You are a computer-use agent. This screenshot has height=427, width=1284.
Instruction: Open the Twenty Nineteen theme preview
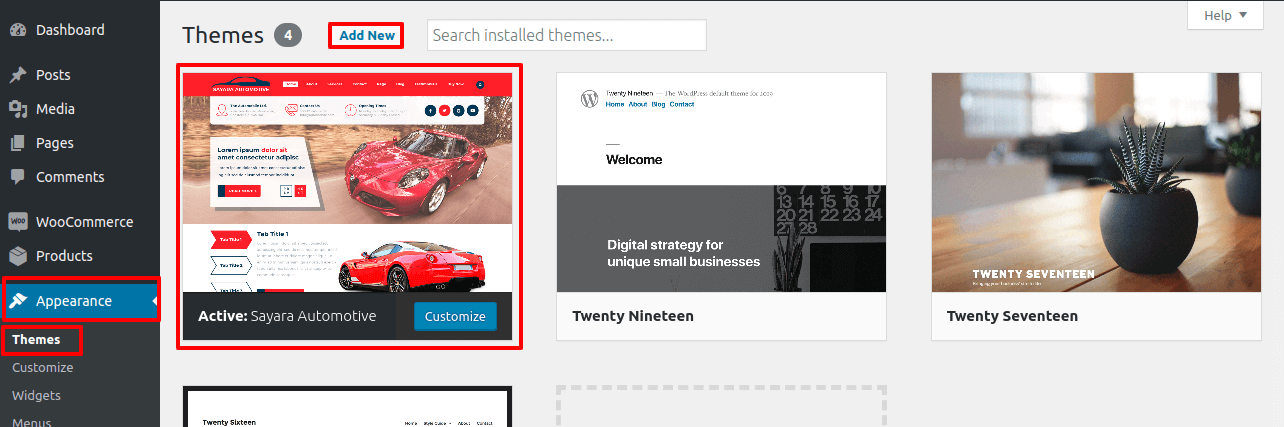point(721,182)
